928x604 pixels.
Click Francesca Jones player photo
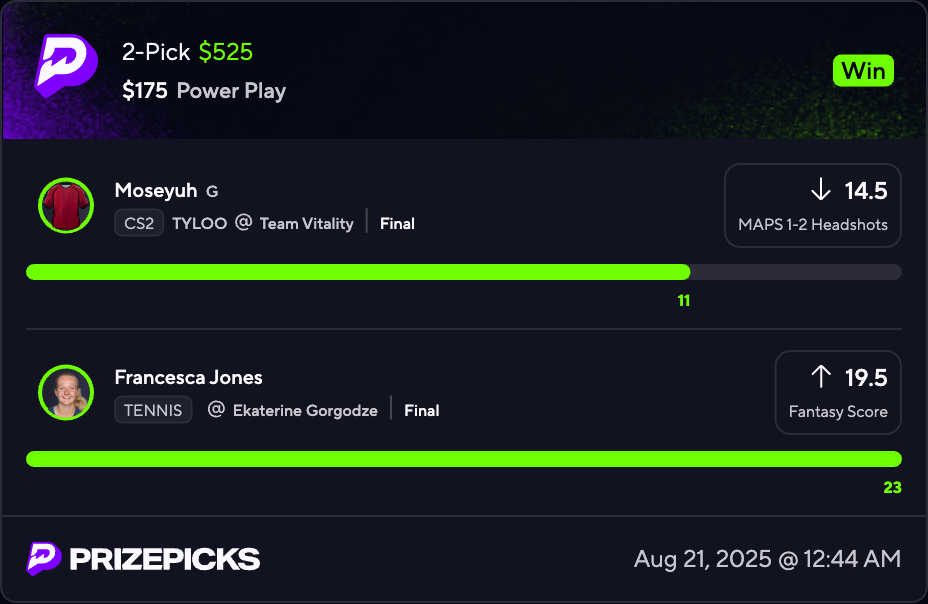pyautogui.click(x=66, y=392)
